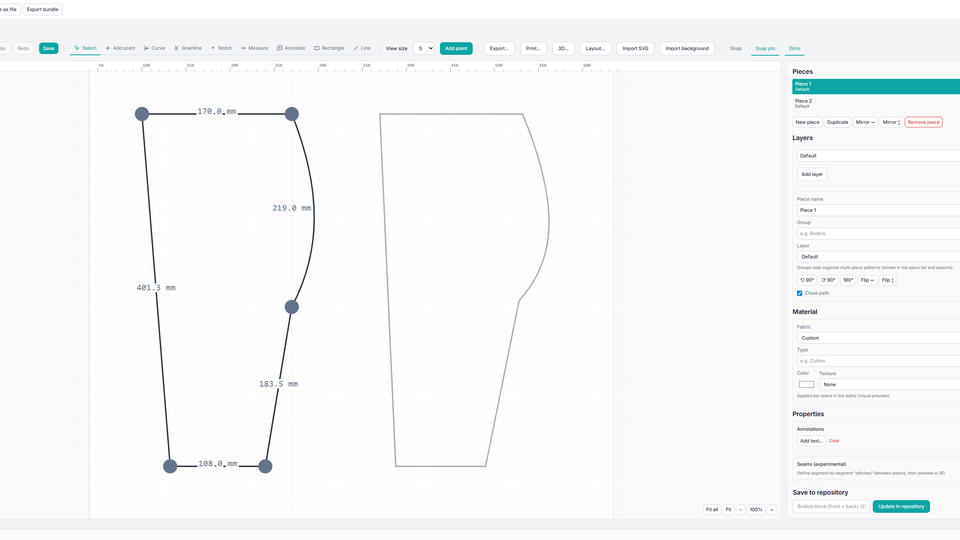Toggle the Dims display option
Image resolution: width=960 pixels, height=540 pixels.
click(794, 48)
